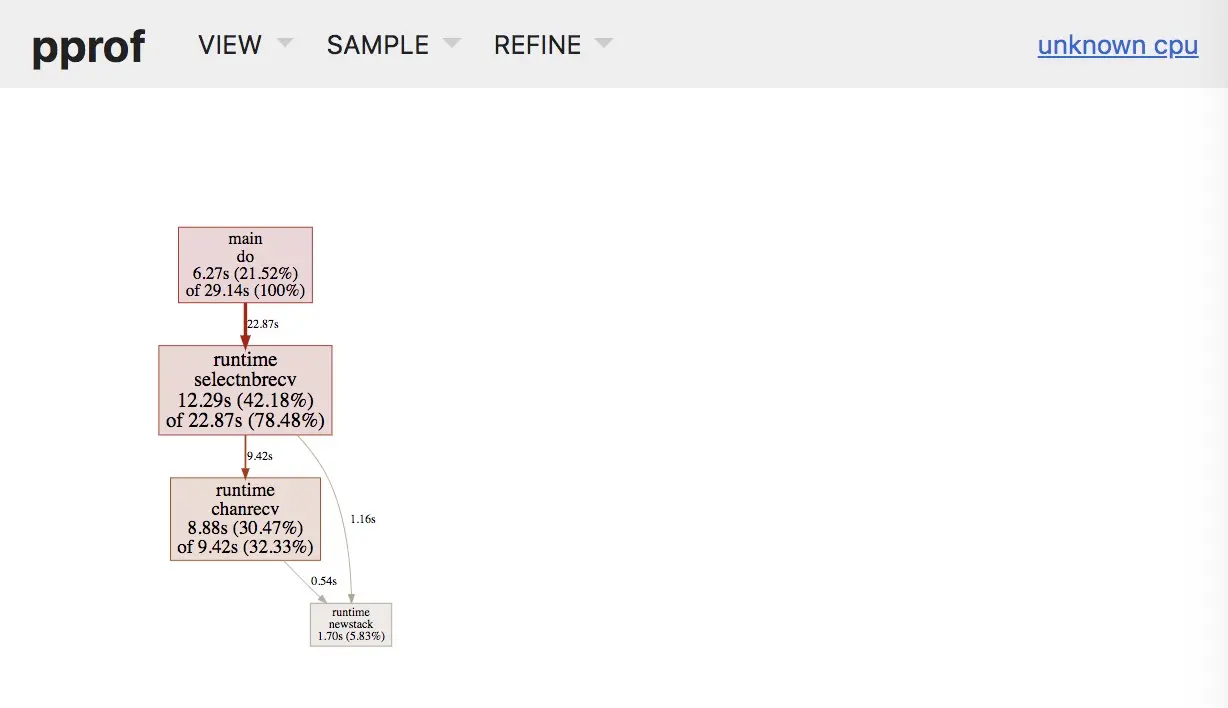The height and width of the screenshot is (708, 1228).
Task: Select the runtime chanrecv node
Action: 245,518
